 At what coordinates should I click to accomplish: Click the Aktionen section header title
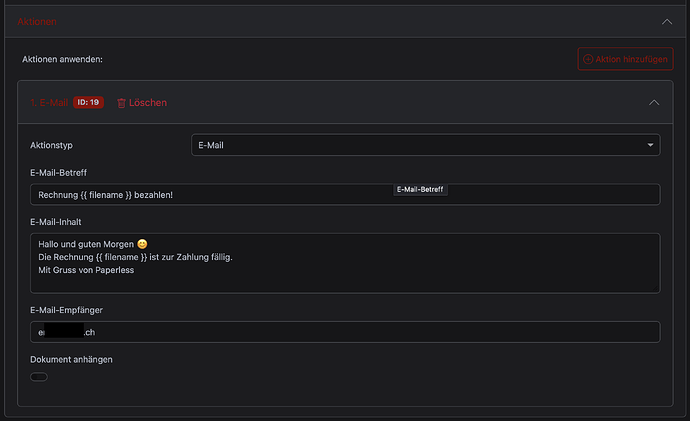click(37, 21)
